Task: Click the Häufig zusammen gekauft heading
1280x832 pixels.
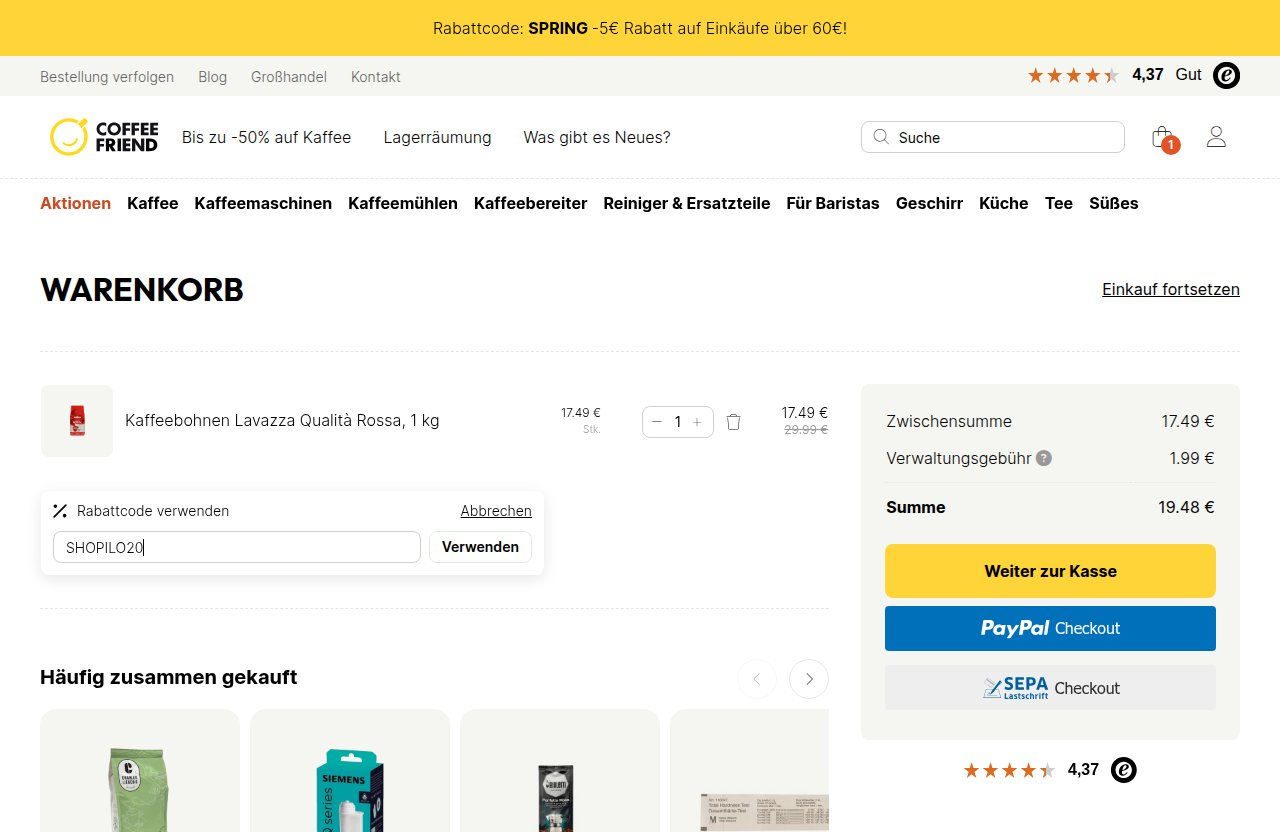Action: [x=169, y=677]
